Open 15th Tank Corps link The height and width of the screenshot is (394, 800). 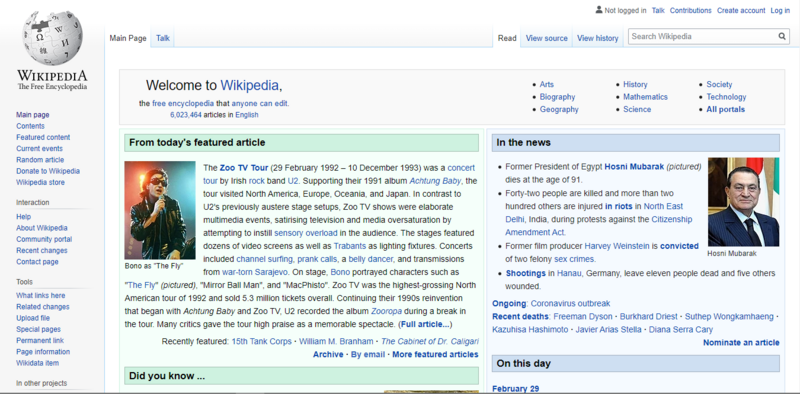tap(262, 341)
